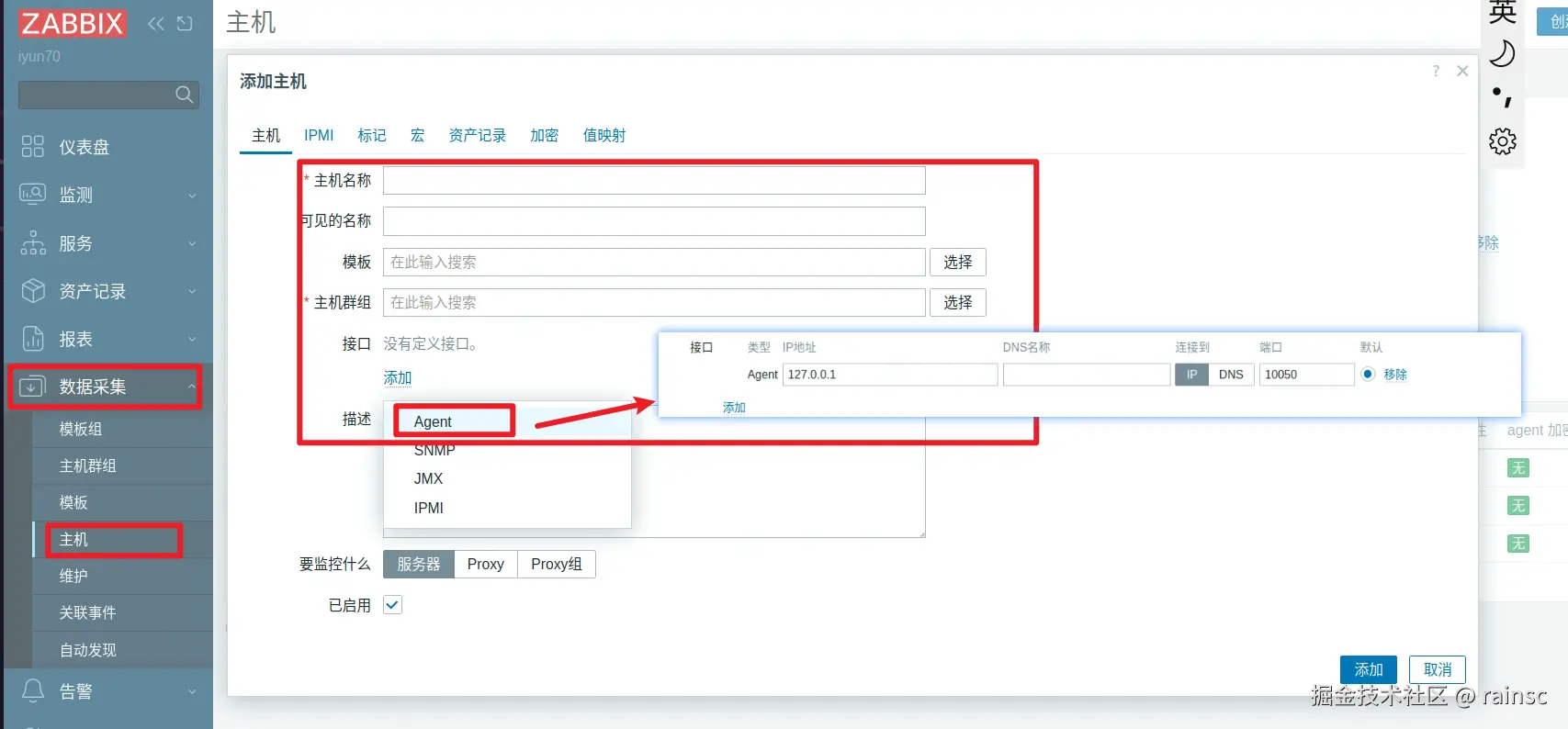Choose SNMP from interface type menu
This screenshot has height=729, width=1568.
pyautogui.click(x=507, y=450)
